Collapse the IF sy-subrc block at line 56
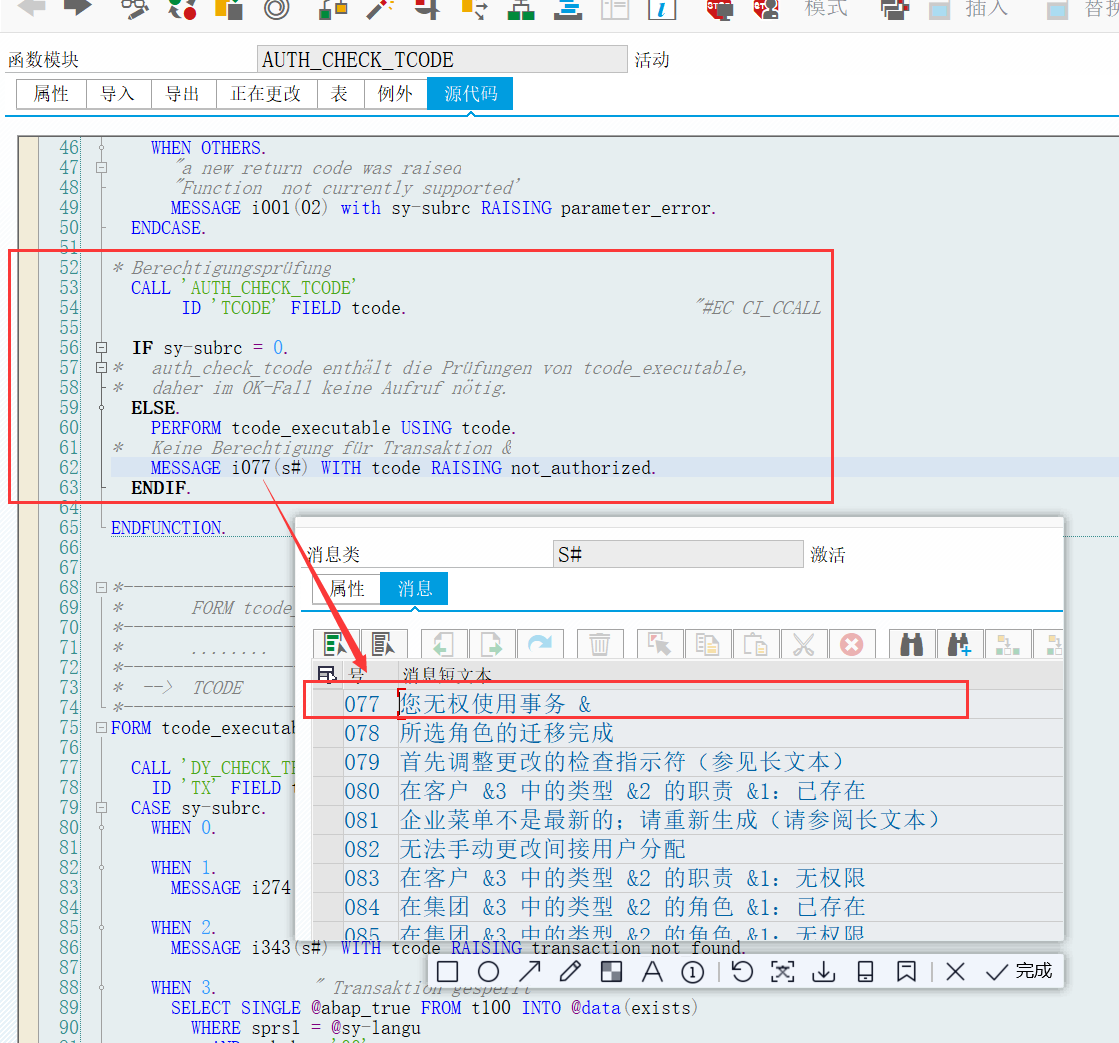Screen dimensions: 1119x1043 pyautogui.click(x=101, y=348)
